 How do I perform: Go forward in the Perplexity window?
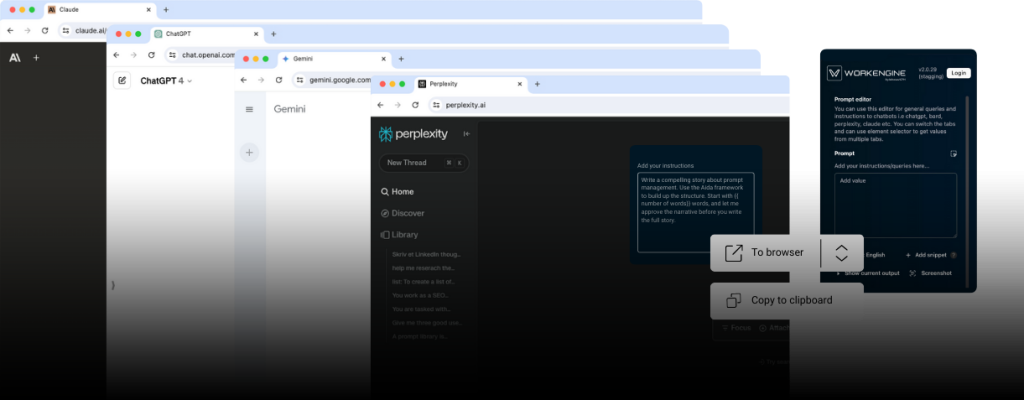[x=397, y=105]
